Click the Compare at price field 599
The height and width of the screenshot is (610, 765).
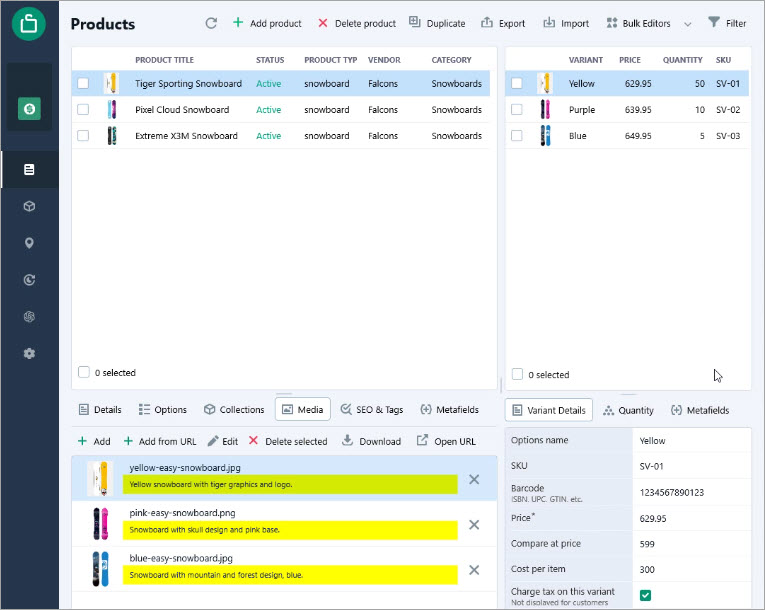pyautogui.click(x=691, y=544)
